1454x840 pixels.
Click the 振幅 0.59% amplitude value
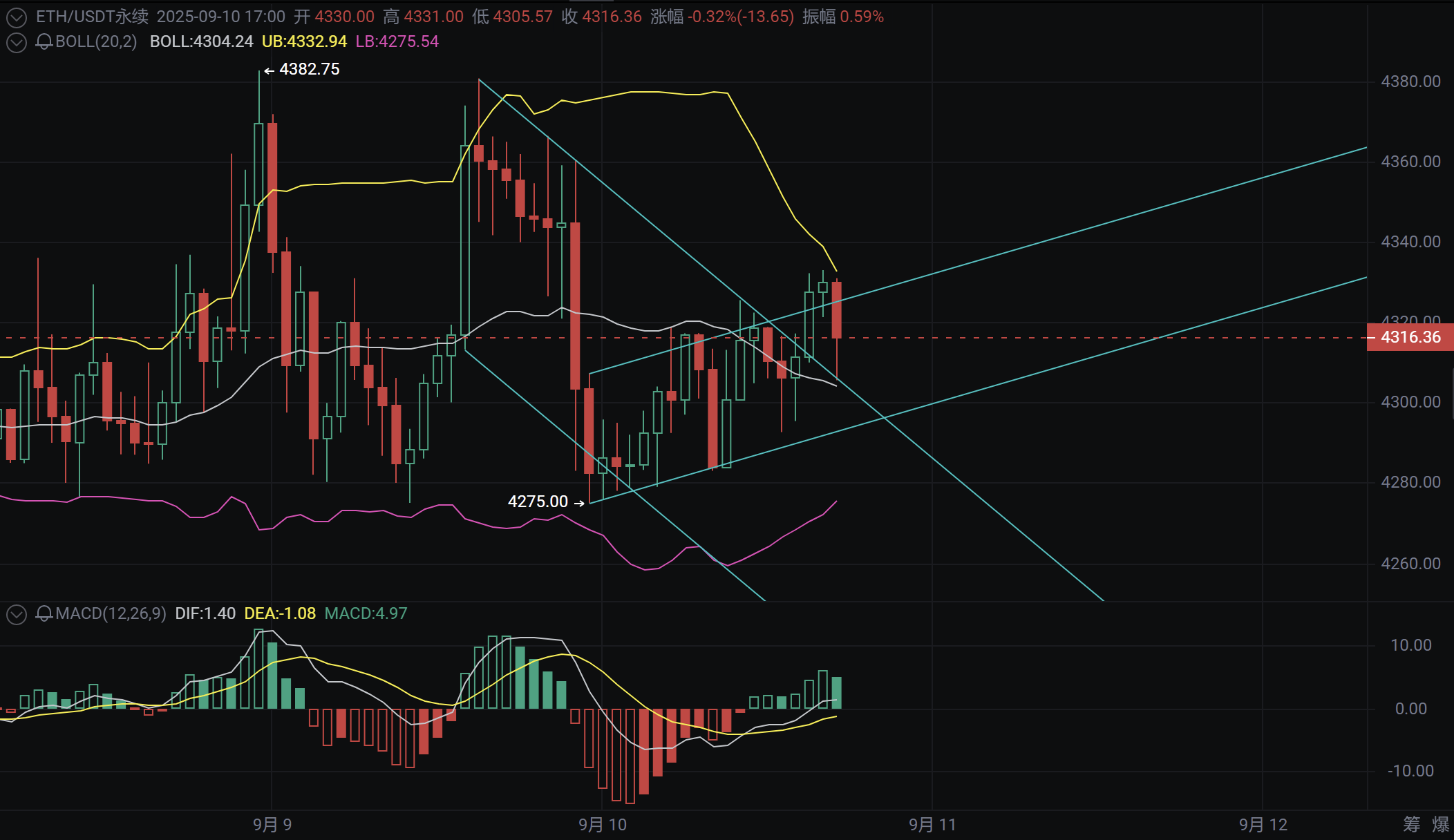[843, 17]
